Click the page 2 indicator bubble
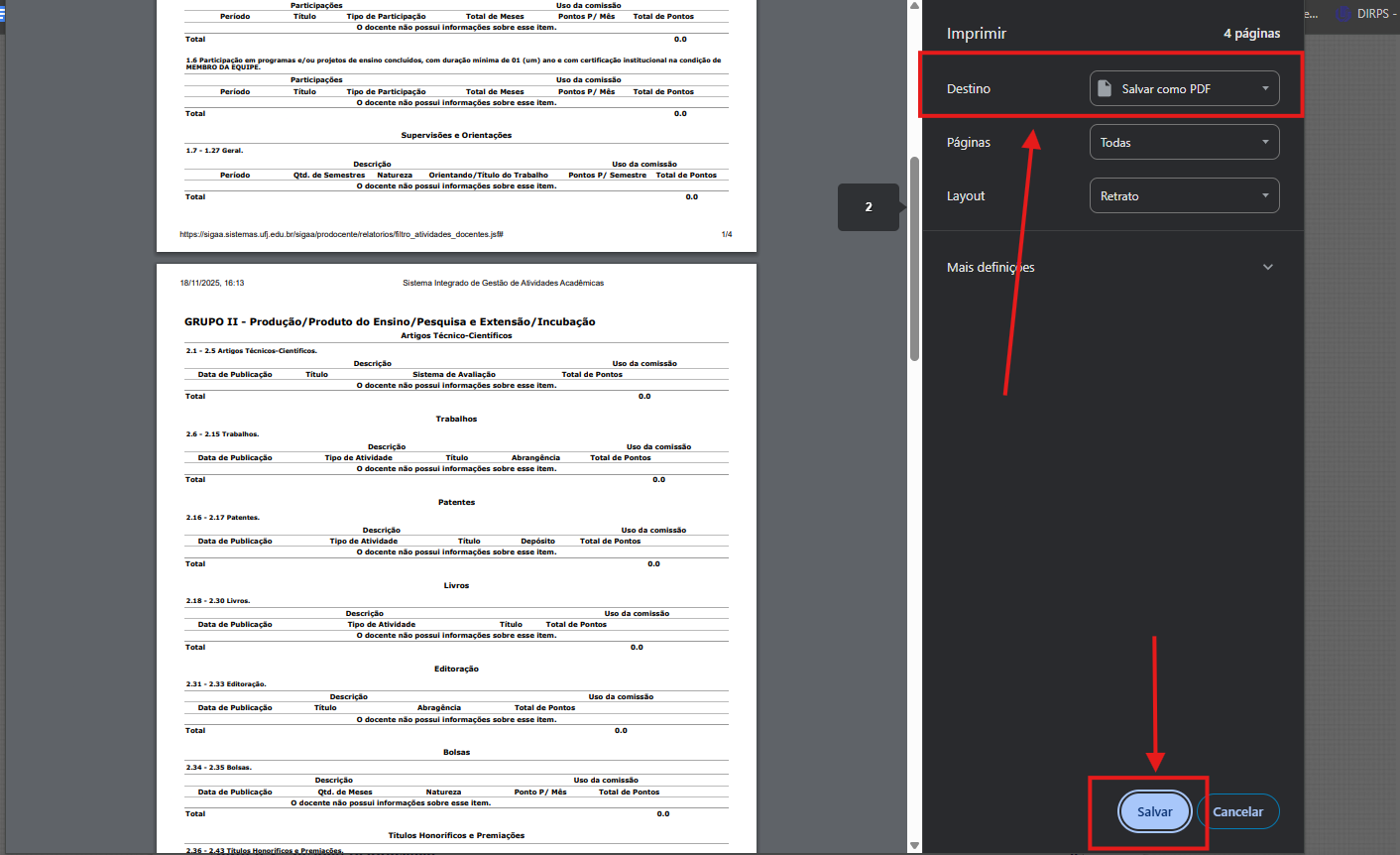 (x=869, y=207)
